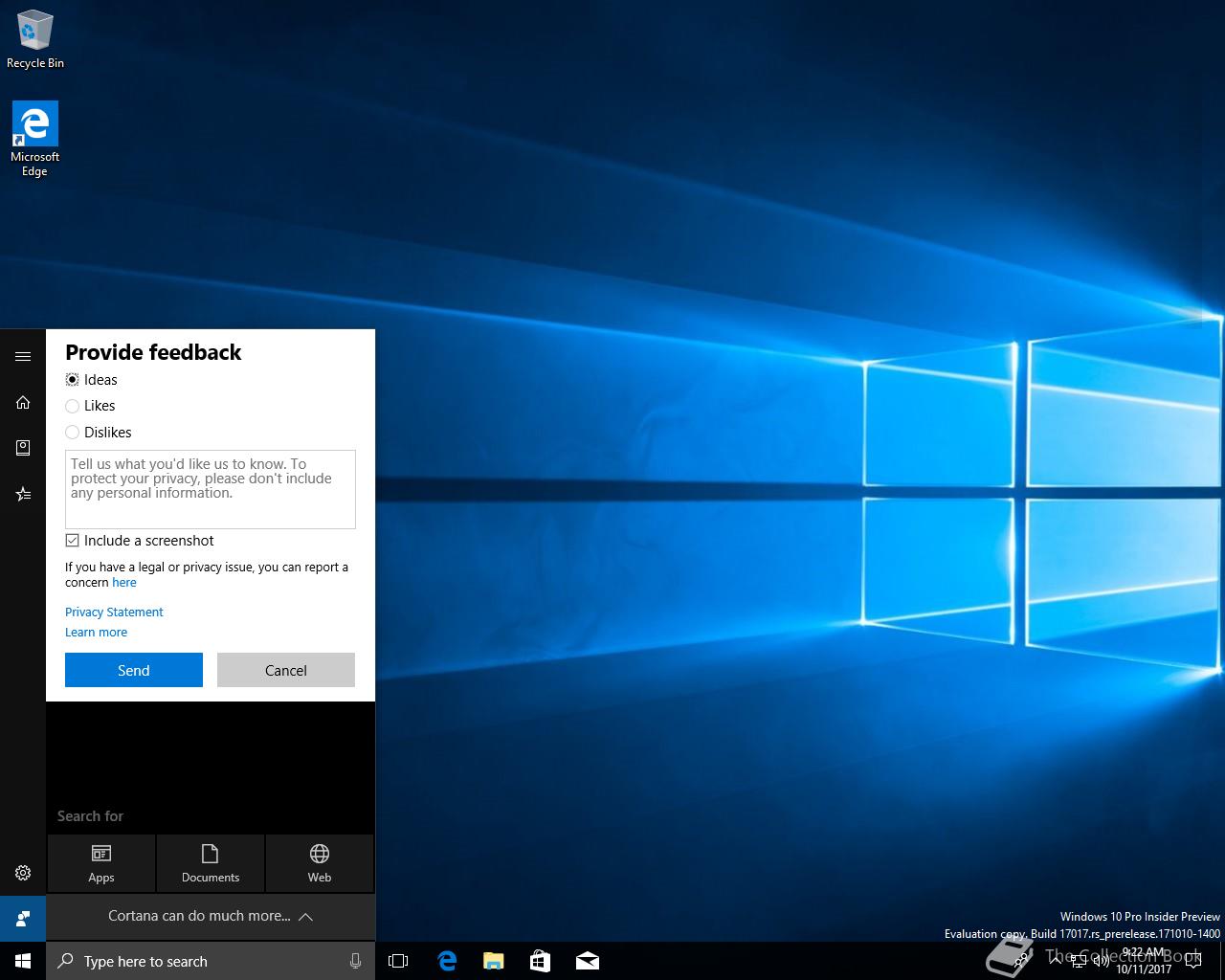Filter search to Web
This screenshot has width=1225, height=980.
(x=320, y=863)
